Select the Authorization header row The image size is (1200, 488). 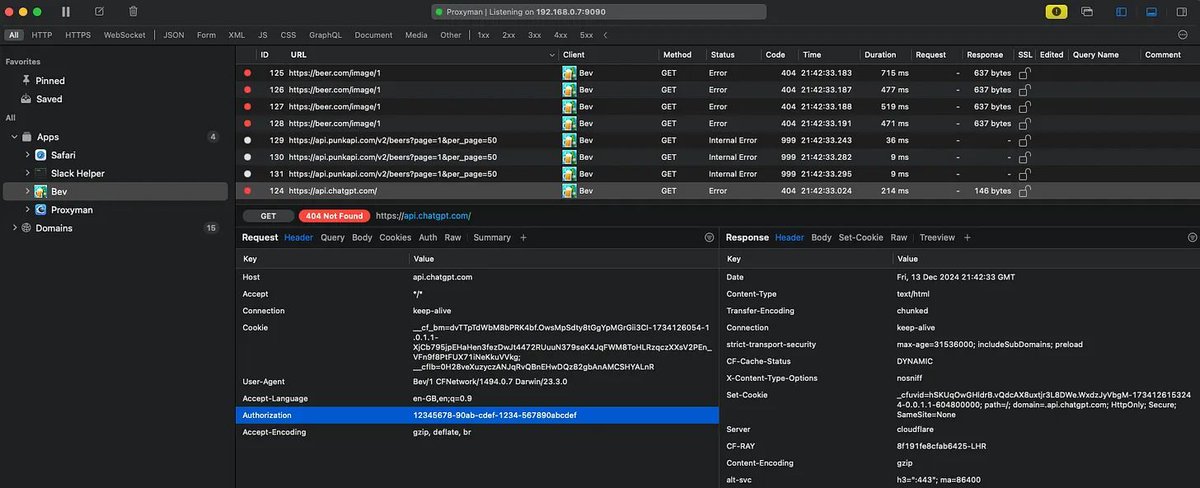477,414
